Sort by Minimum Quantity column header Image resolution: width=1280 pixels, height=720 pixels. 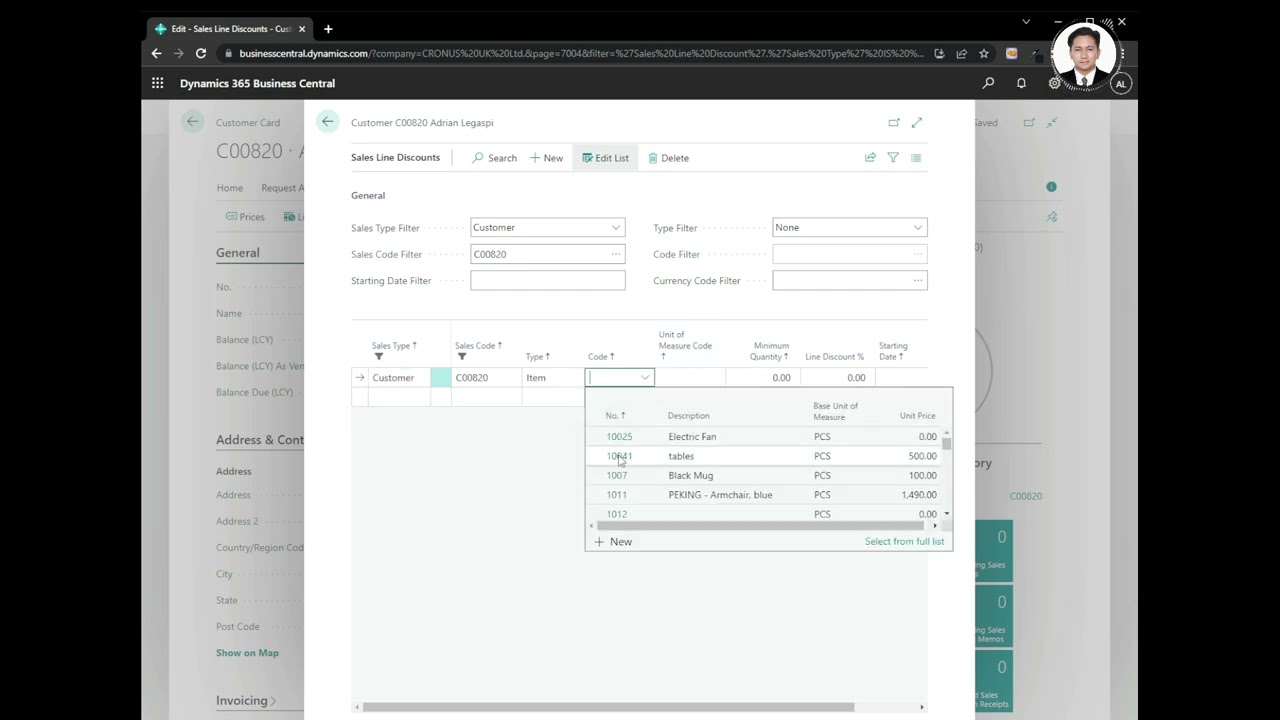[x=771, y=351]
